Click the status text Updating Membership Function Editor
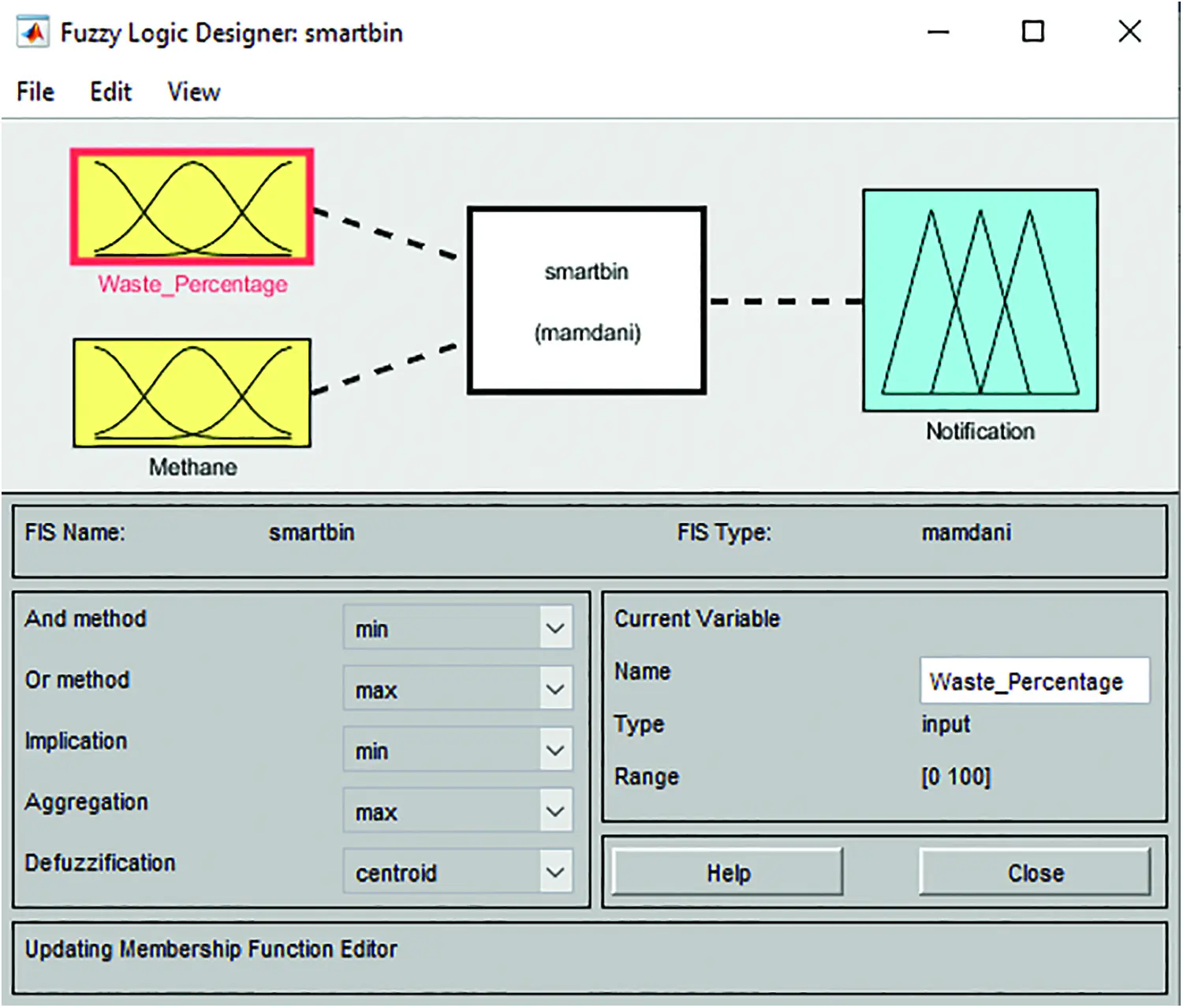1183x1008 pixels. (x=211, y=949)
